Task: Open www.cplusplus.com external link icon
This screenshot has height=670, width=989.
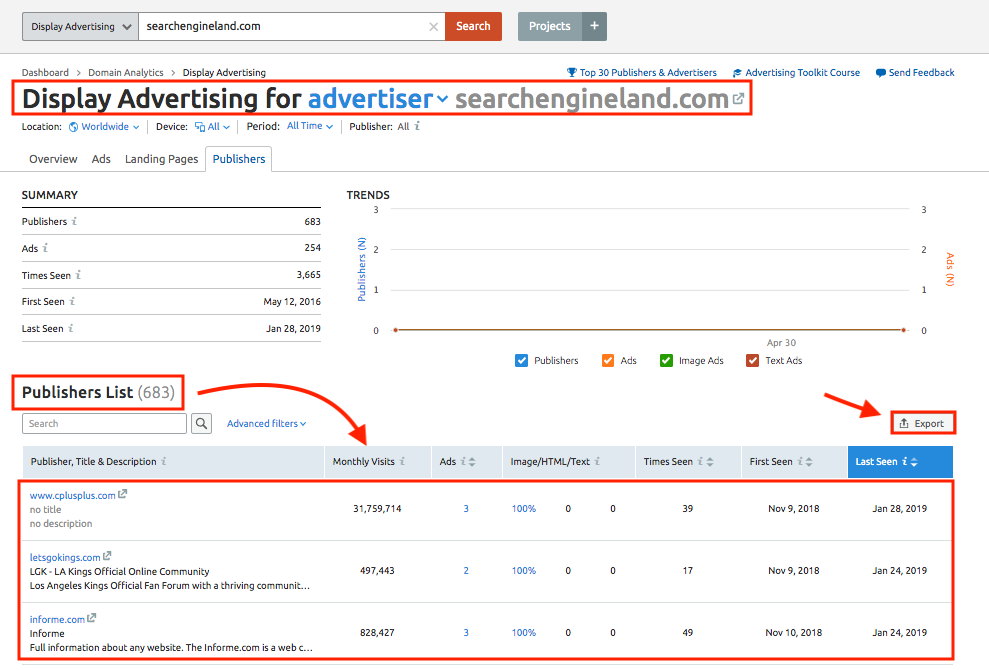Action: point(122,494)
